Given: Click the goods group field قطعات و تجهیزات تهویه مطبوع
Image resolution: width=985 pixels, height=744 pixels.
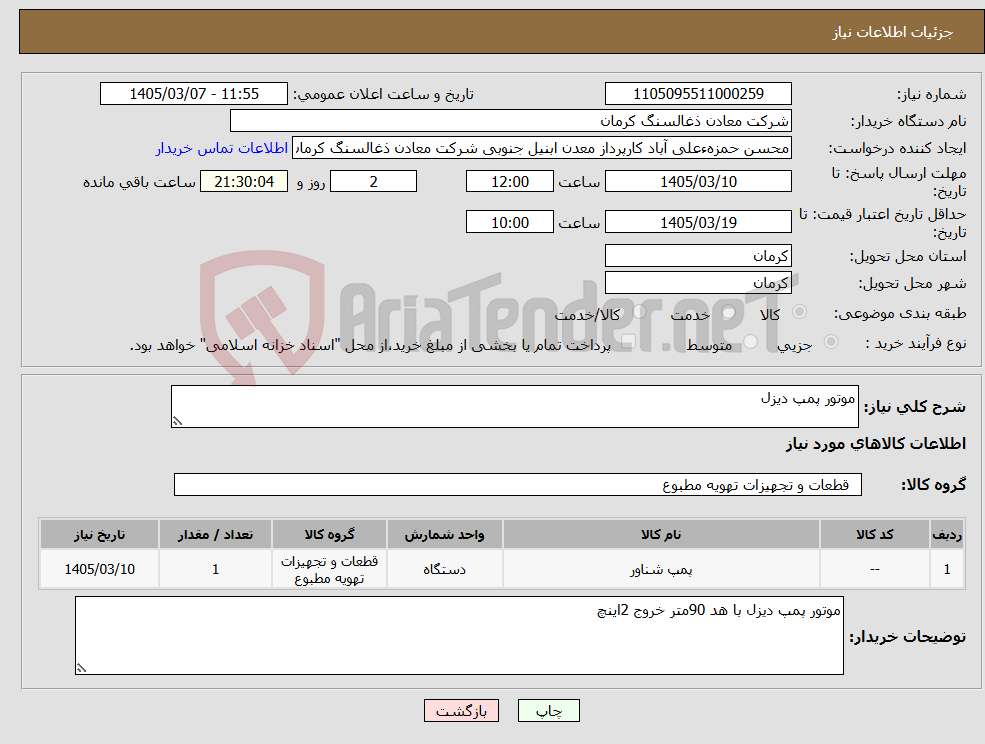Looking at the screenshot, I should click(518, 484).
